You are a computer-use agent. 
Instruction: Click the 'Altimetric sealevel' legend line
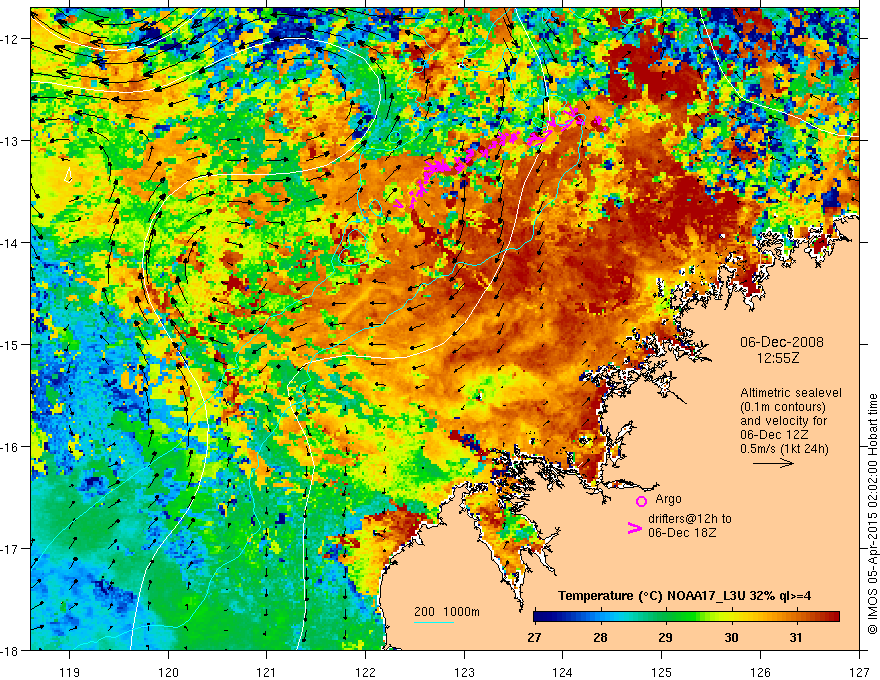tap(791, 393)
